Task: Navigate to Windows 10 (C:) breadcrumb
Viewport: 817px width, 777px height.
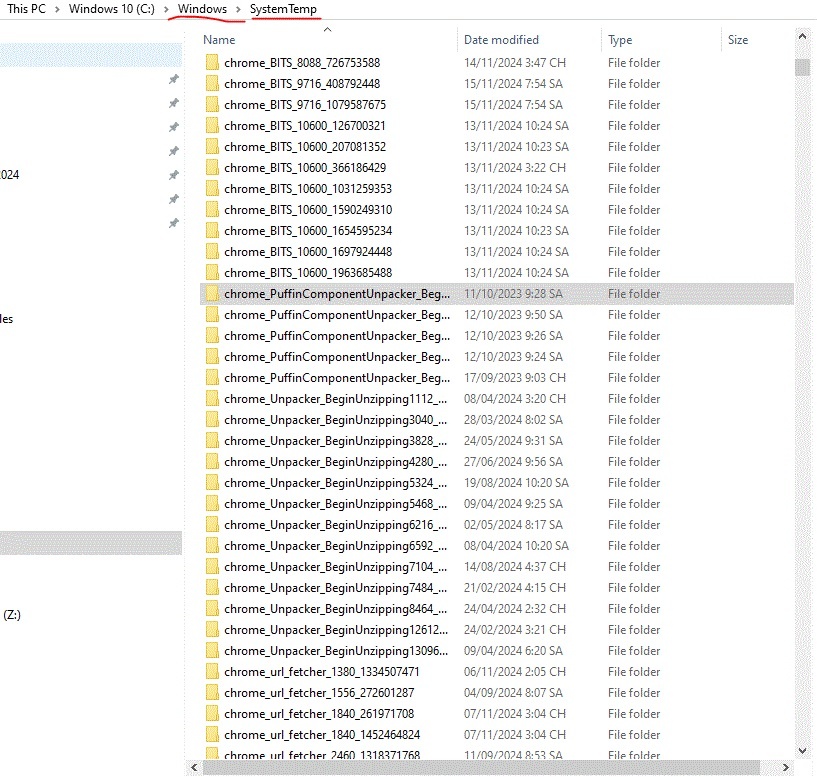Action: point(112,9)
